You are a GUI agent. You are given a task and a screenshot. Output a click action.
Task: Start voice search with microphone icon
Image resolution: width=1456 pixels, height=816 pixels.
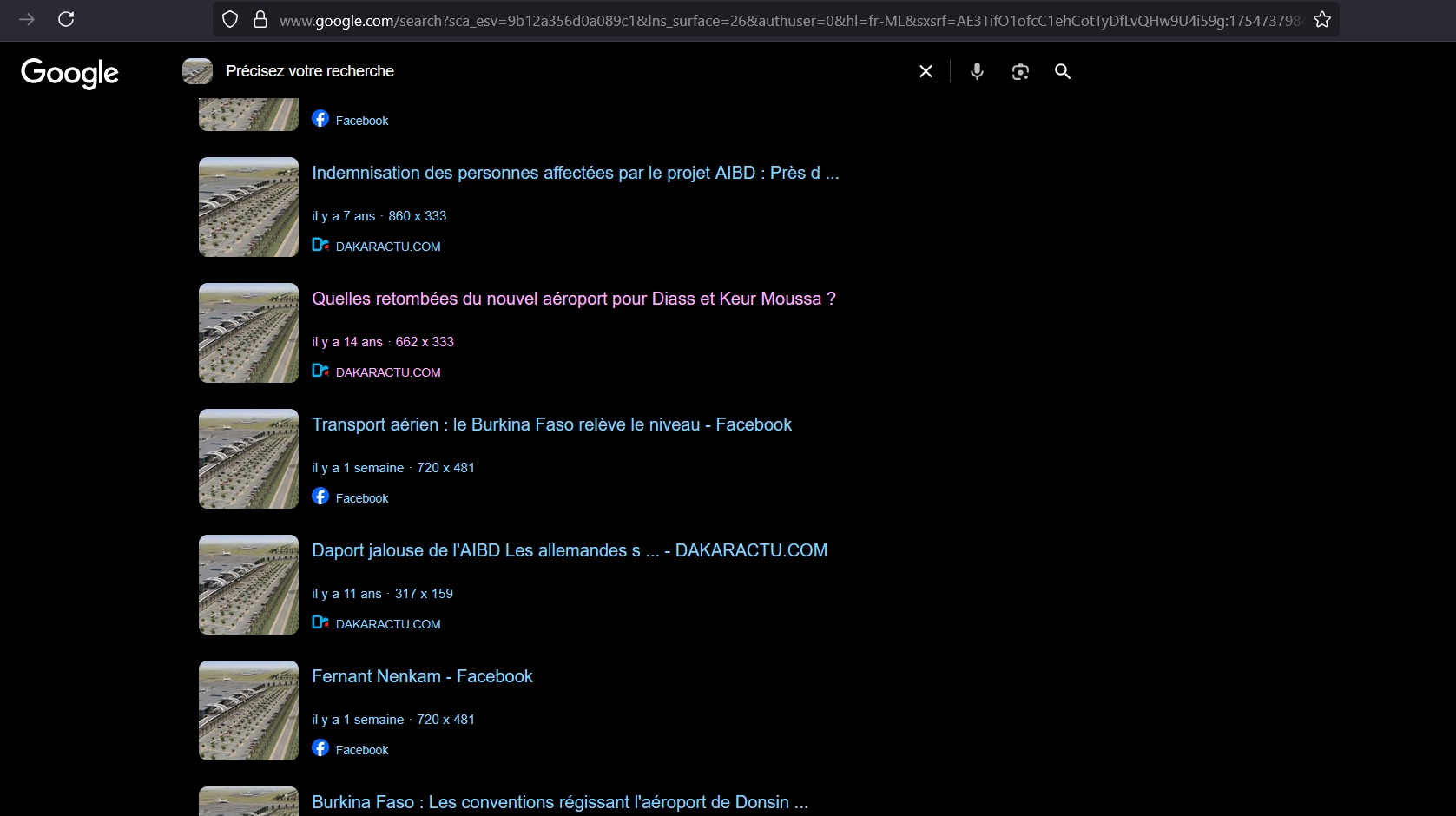pos(977,71)
